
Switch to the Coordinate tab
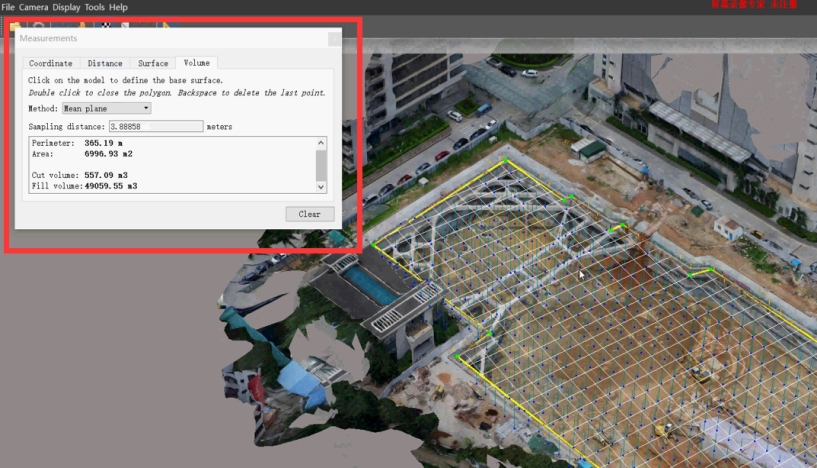coord(51,63)
